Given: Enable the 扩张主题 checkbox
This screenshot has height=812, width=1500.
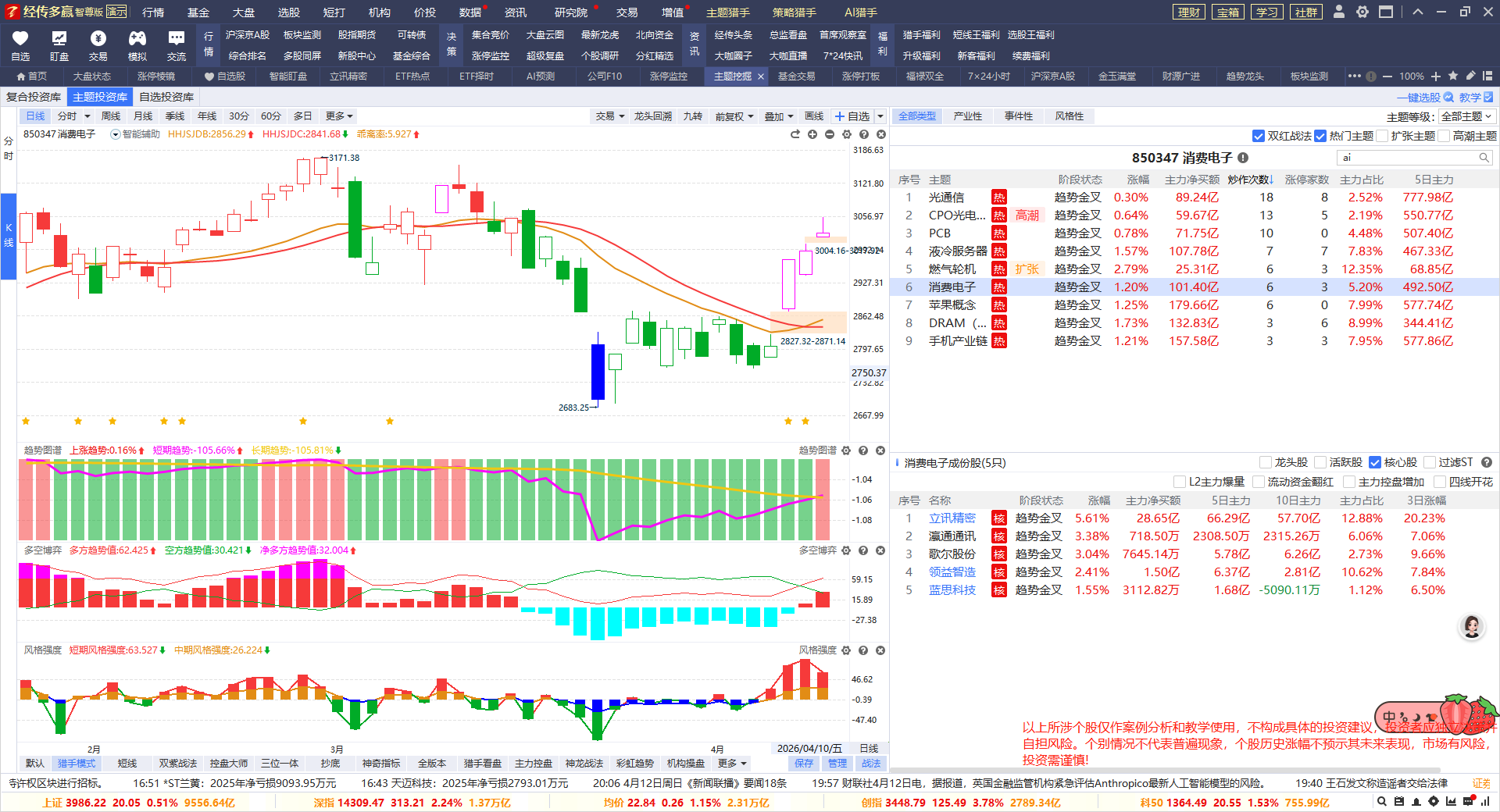Looking at the screenshot, I should click(1382, 136).
